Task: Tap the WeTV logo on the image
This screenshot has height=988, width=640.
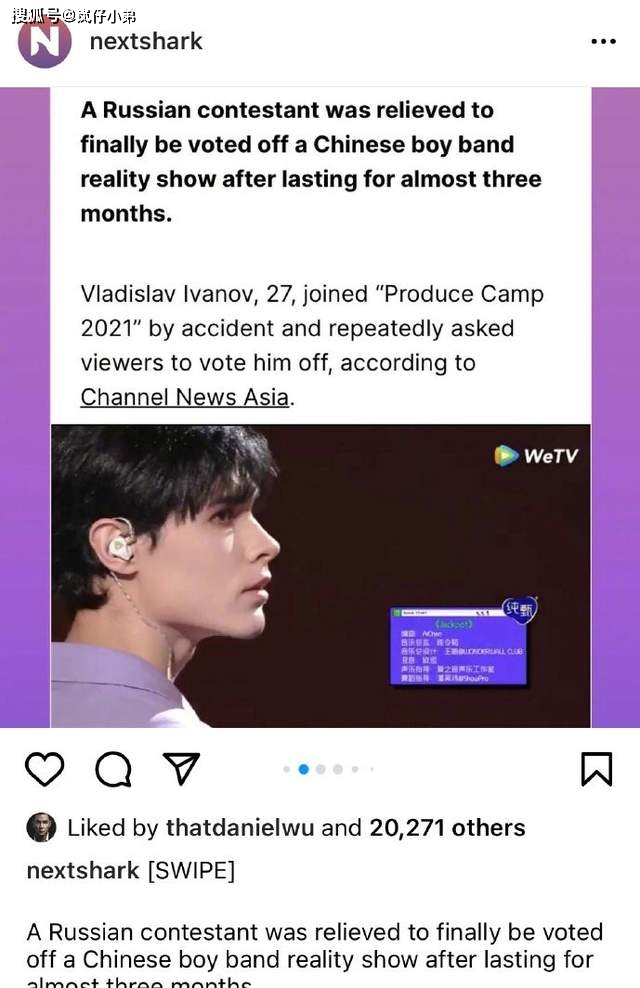Action: click(x=536, y=456)
